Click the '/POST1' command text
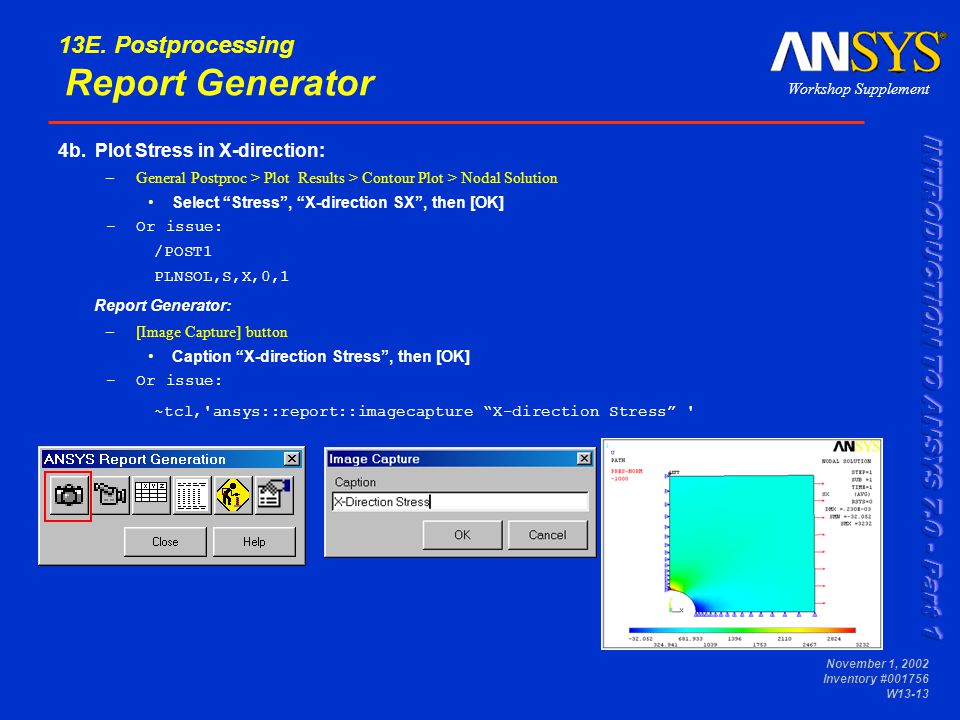The width and height of the screenshot is (960, 720). tap(183, 251)
